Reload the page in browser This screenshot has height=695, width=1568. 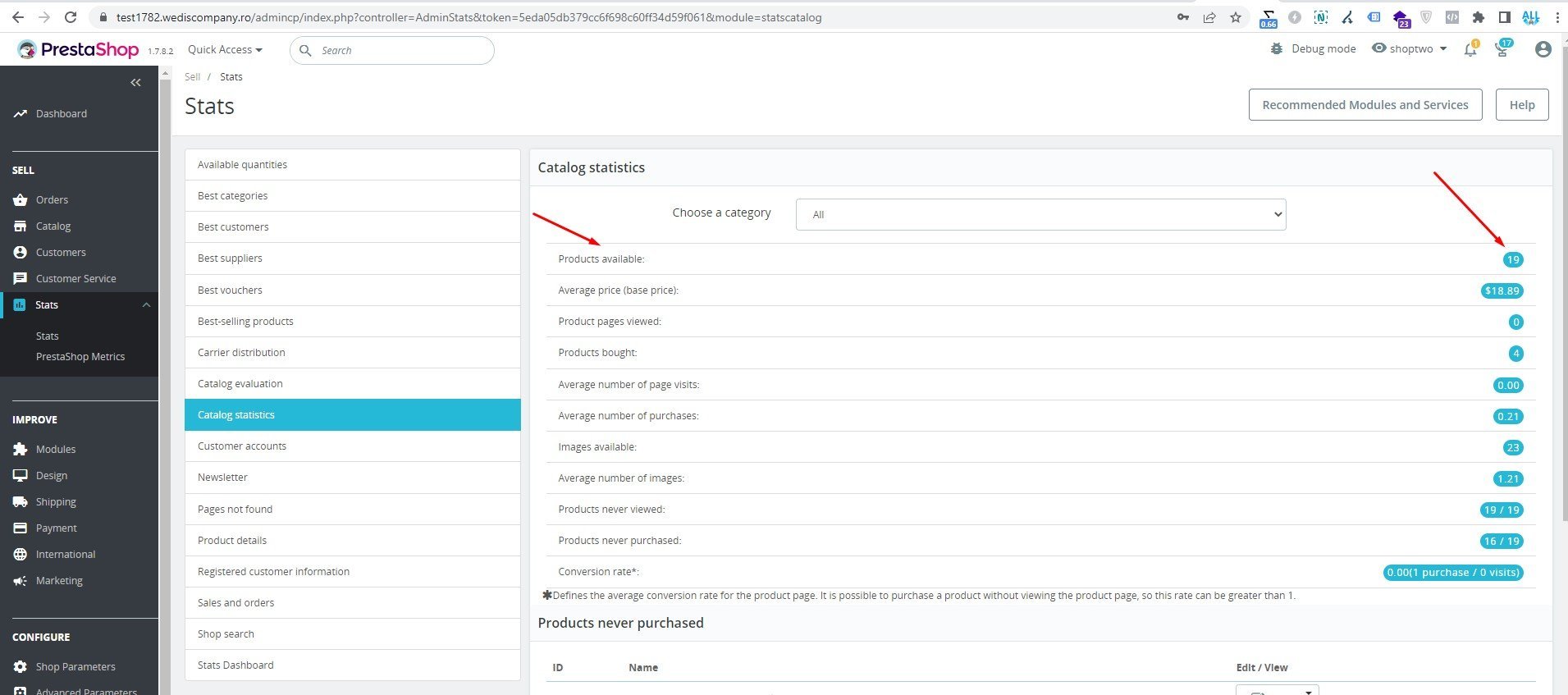pos(71,16)
